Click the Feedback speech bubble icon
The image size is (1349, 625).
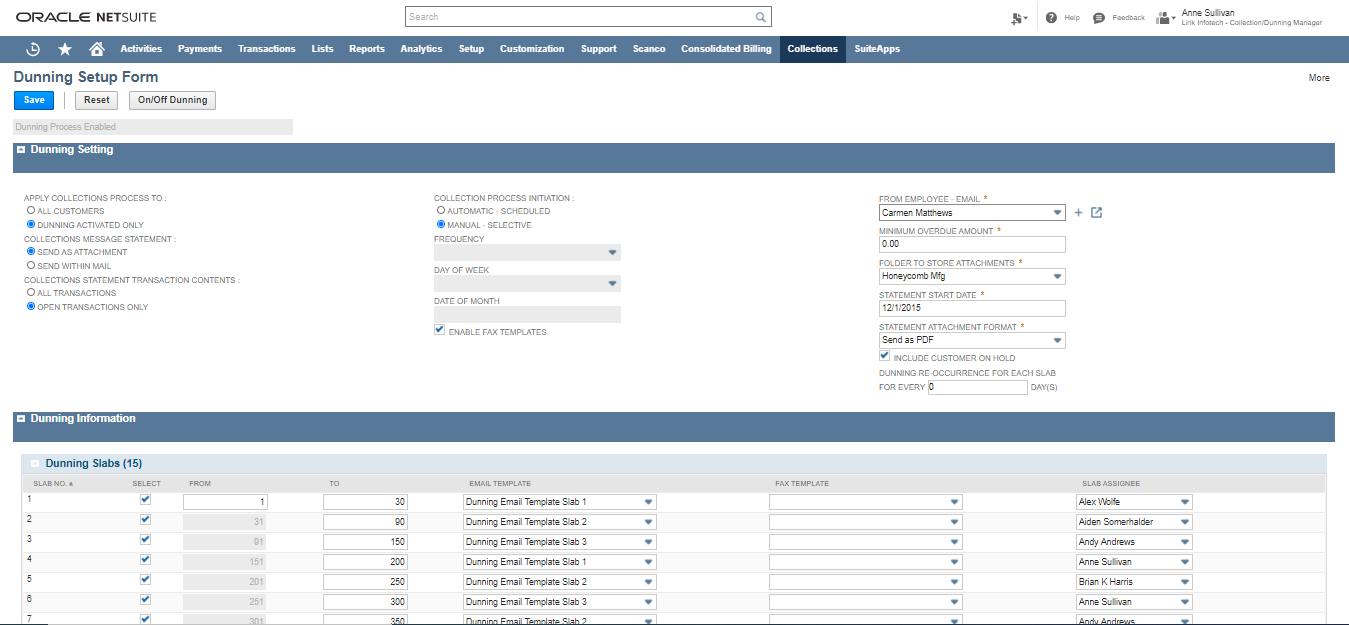[x=1099, y=18]
